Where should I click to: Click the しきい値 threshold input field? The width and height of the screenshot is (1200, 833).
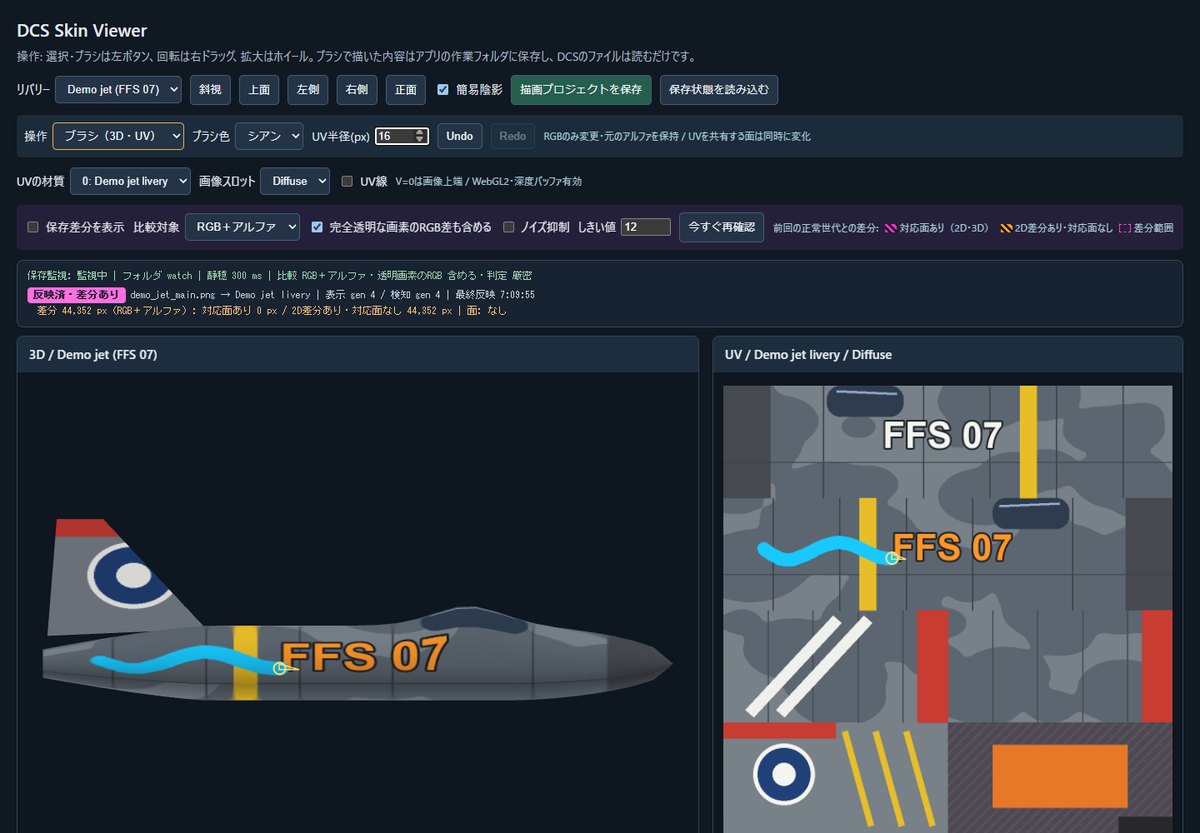click(x=645, y=227)
